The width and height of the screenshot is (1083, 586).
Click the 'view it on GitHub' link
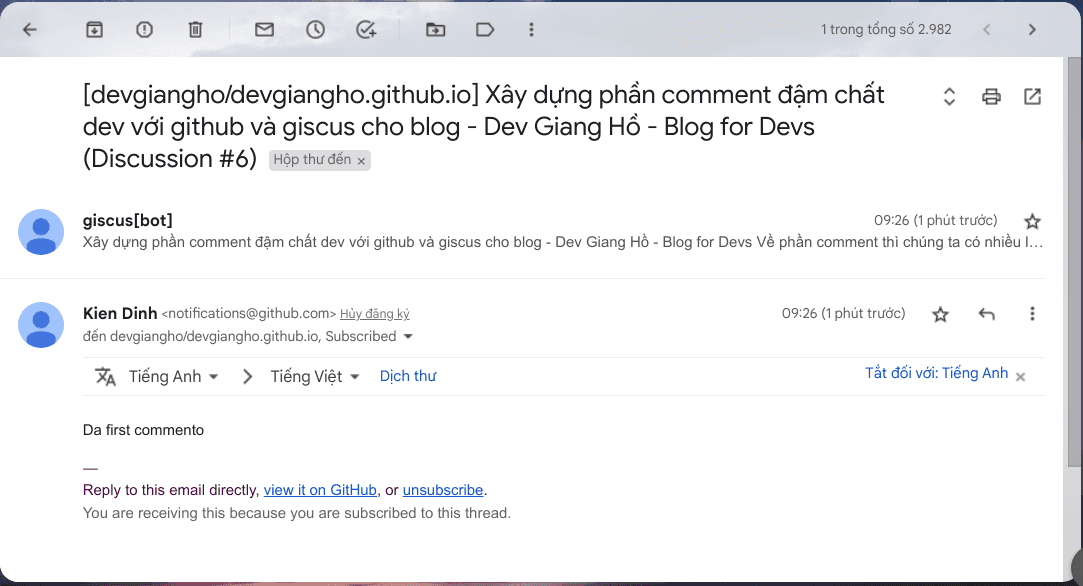pos(320,490)
